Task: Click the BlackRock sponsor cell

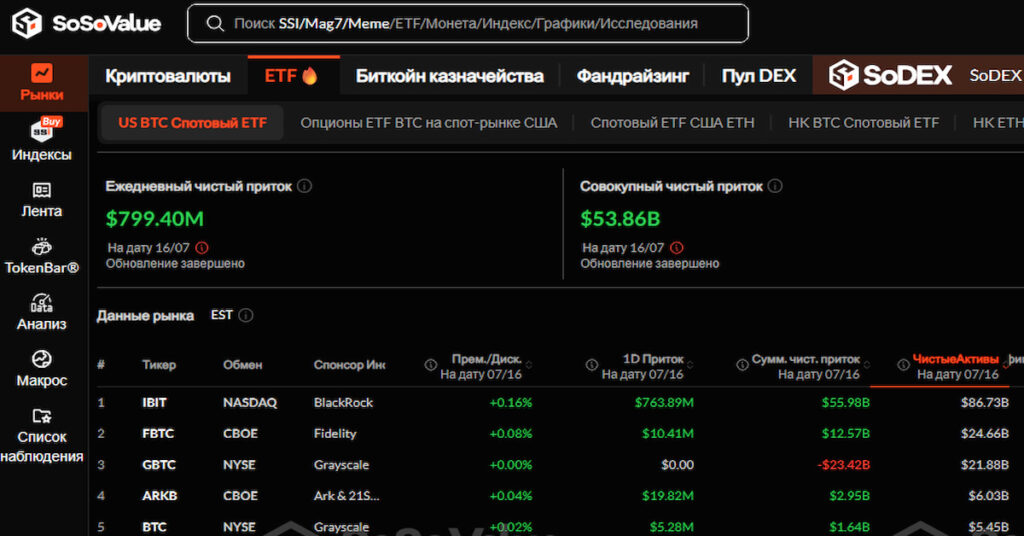Action: coord(343,402)
